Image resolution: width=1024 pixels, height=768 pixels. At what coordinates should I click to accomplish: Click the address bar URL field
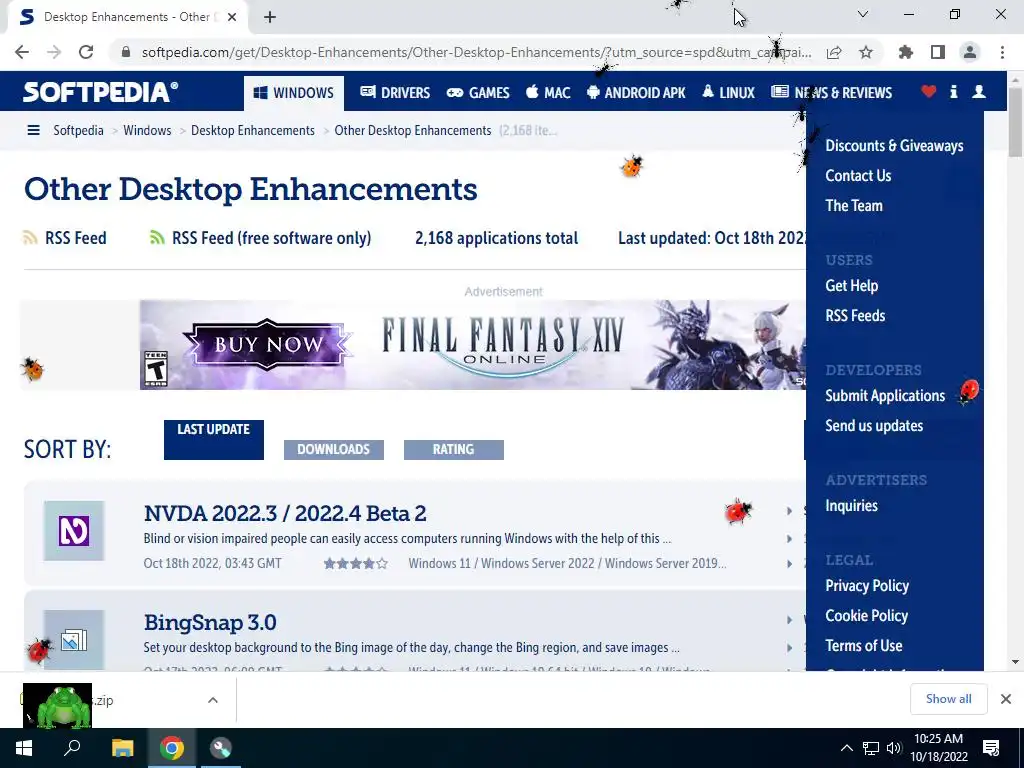[476, 52]
